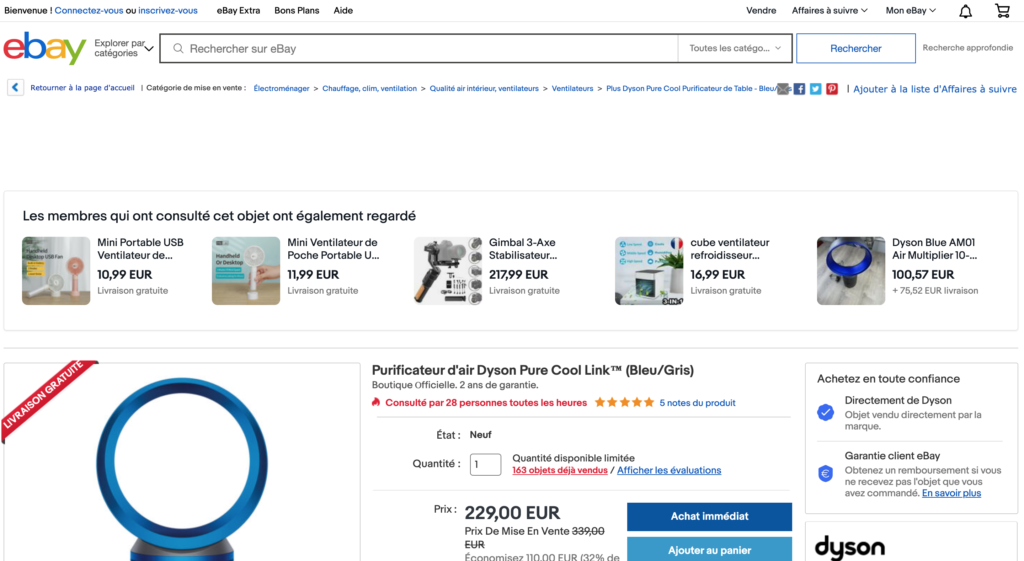Viewport: 1024px width, 561px height.
Task: Expand Explorer par catégories dropdown
Action: click(123, 48)
